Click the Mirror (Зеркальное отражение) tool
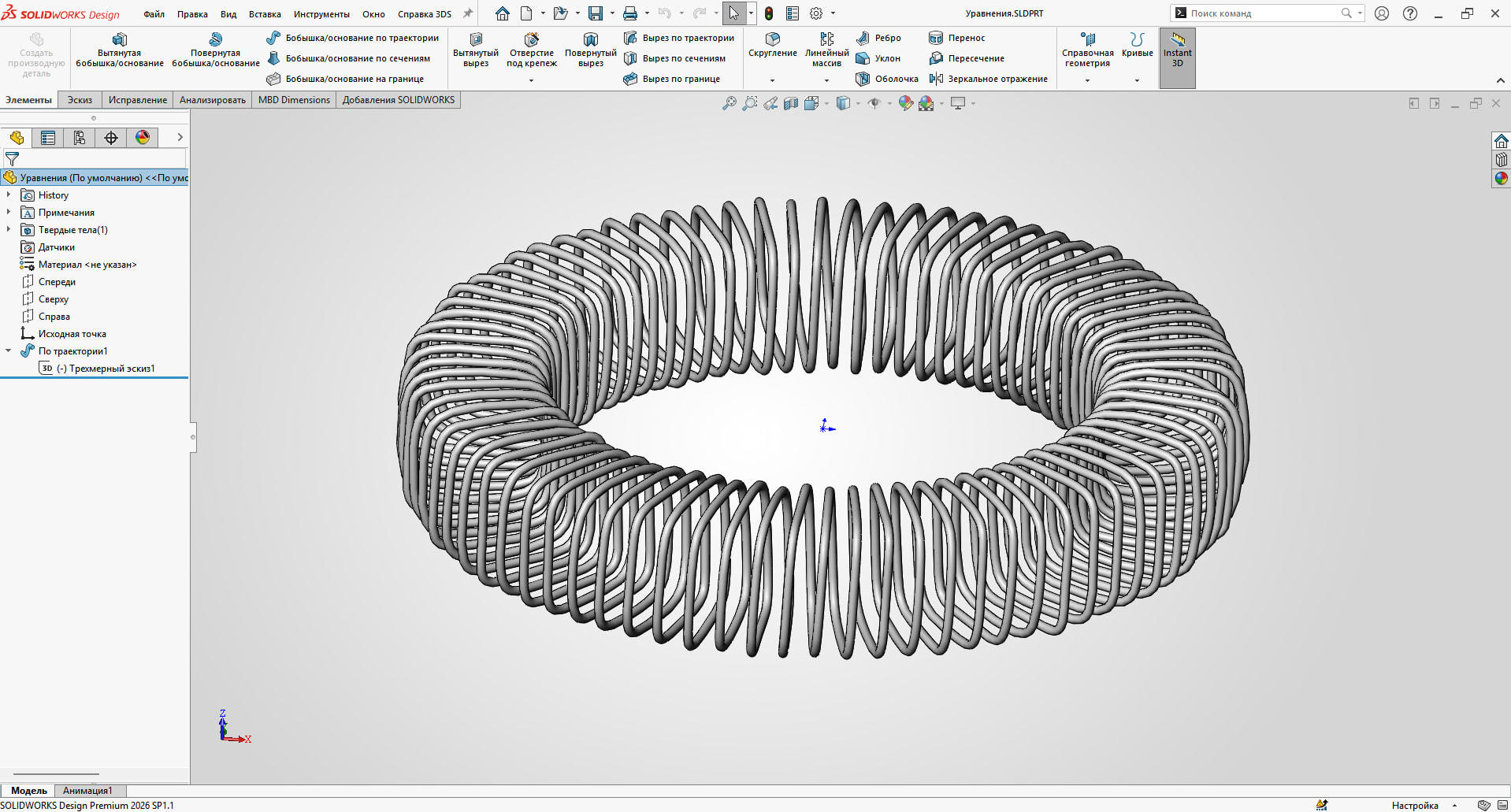This screenshot has width=1511, height=812. 989,79
